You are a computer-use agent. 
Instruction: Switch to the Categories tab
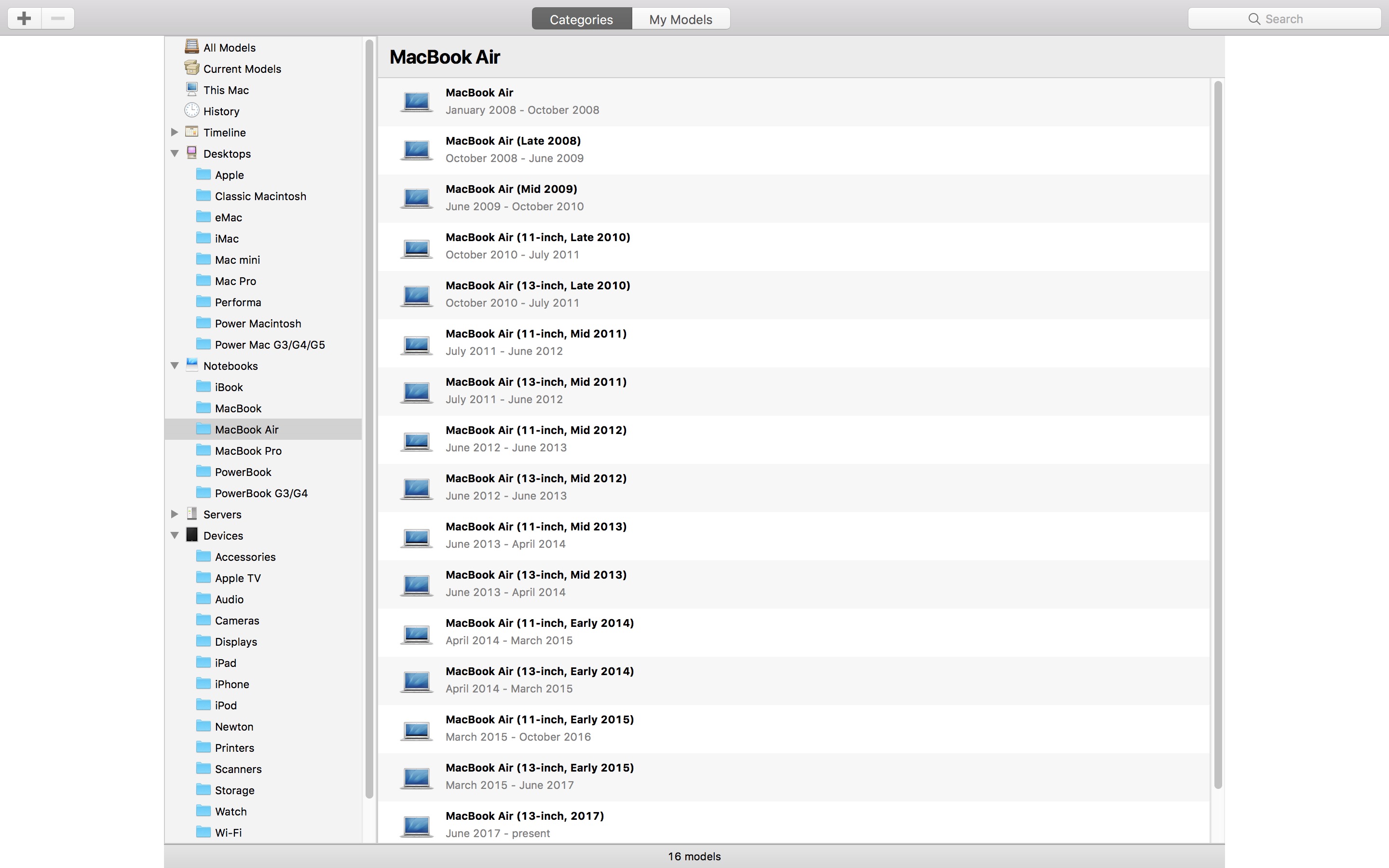tap(581, 18)
